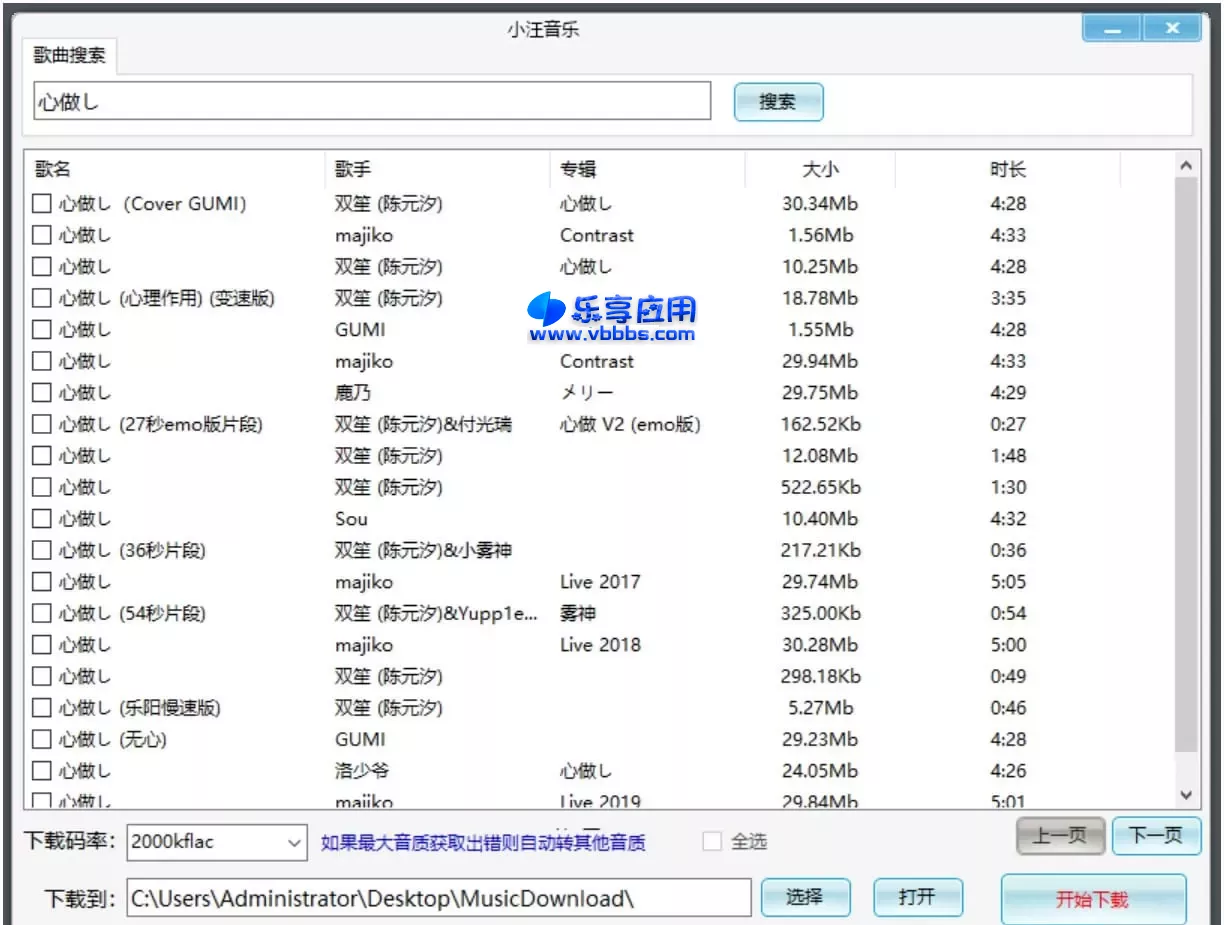The width and height of the screenshot is (1224, 925).
Task: Click the 搜索 search button
Action: pos(778,101)
